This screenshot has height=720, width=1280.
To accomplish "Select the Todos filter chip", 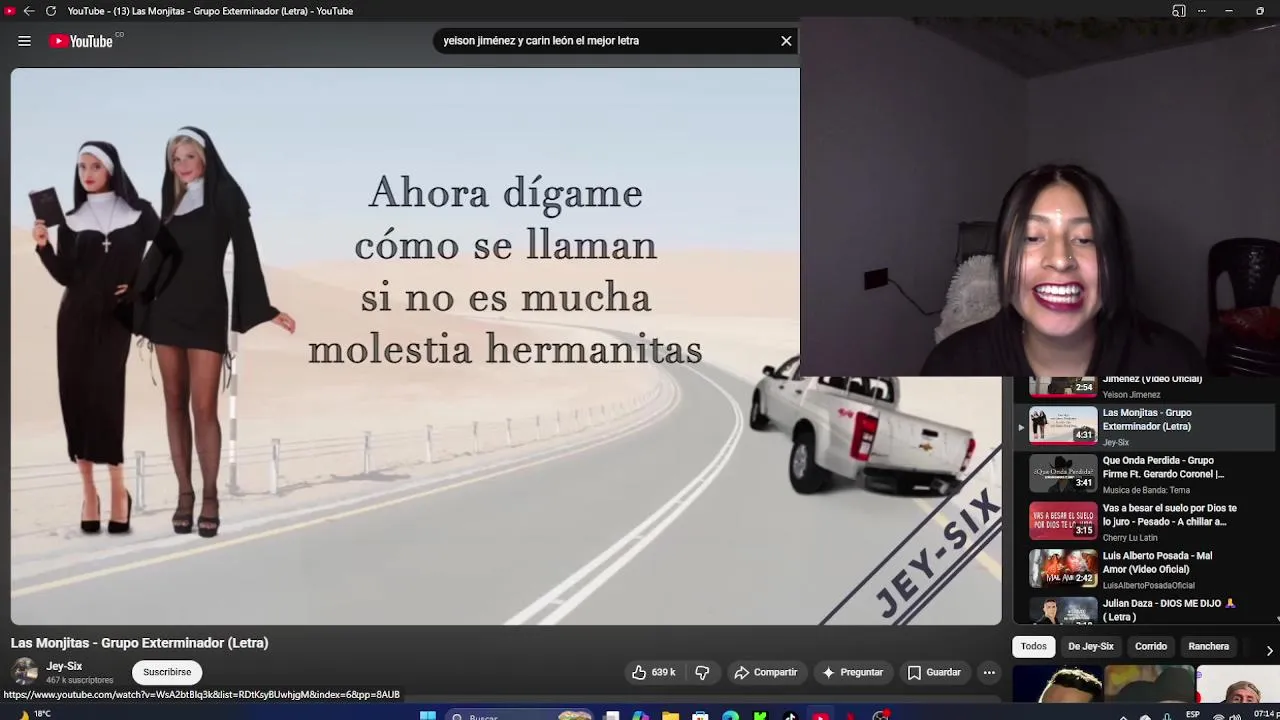I will (1034, 646).
